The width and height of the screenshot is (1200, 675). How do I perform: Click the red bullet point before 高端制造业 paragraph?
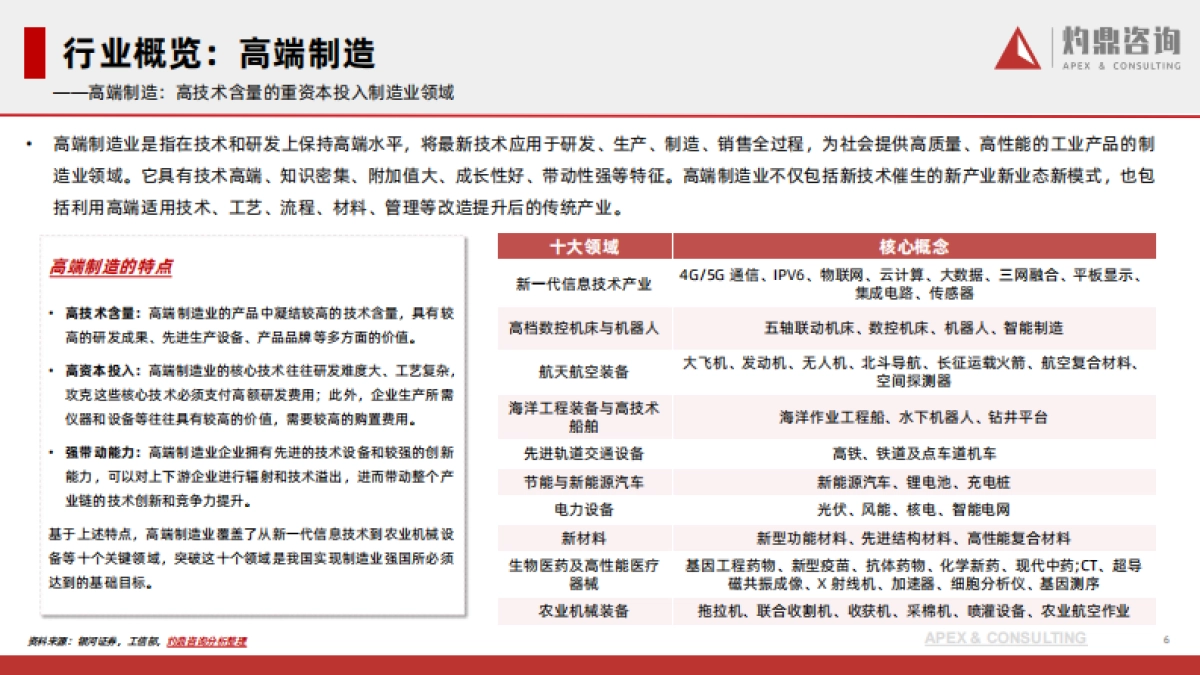click(x=28, y=141)
